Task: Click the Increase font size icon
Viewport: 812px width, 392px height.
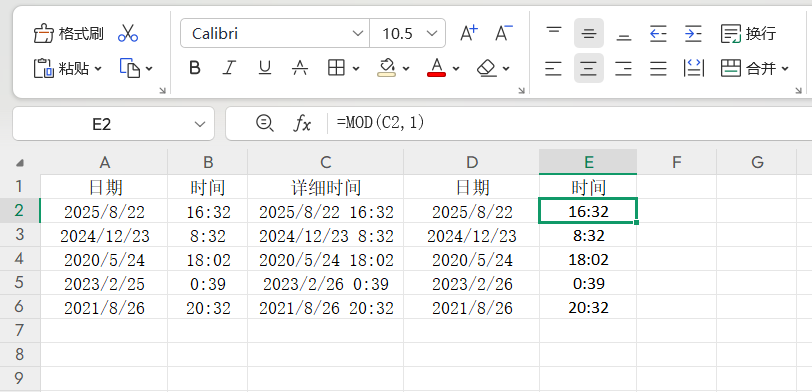Action: pyautogui.click(x=469, y=34)
